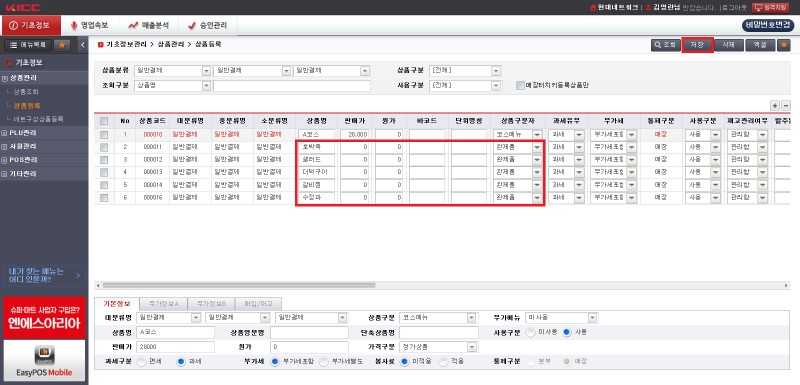800x385 pixels.
Task: Click the 삭제 delete button
Action: pyautogui.click(x=729, y=45)
